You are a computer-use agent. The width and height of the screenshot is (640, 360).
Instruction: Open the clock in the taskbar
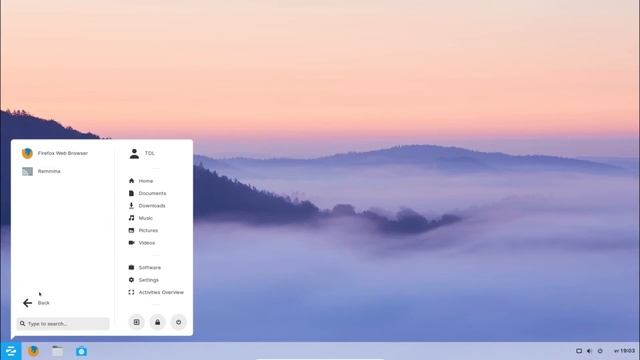point(624,351)
